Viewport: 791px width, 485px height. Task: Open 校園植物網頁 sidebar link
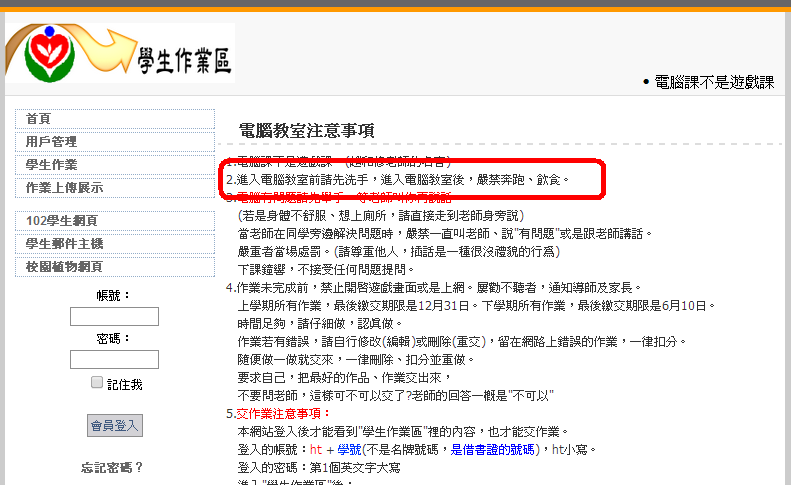(64, 266)
